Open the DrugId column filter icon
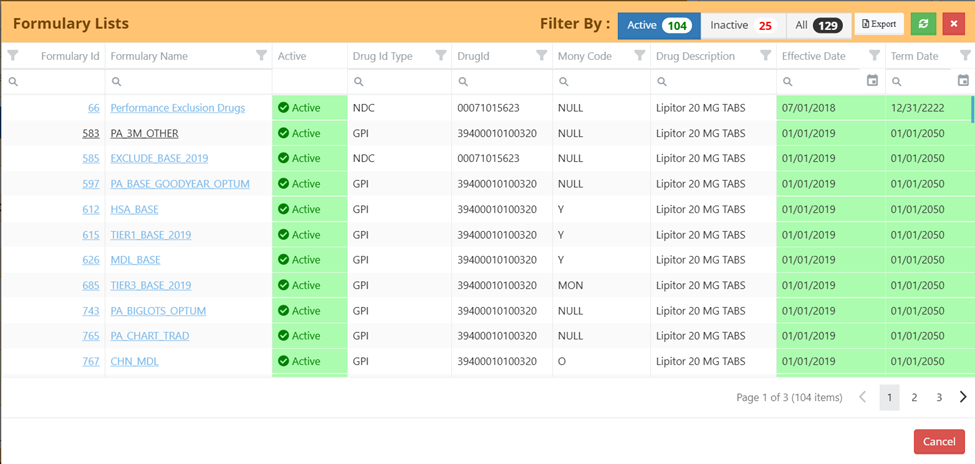The height and width of the screenshot is (464, 975). tap(541, 56)
